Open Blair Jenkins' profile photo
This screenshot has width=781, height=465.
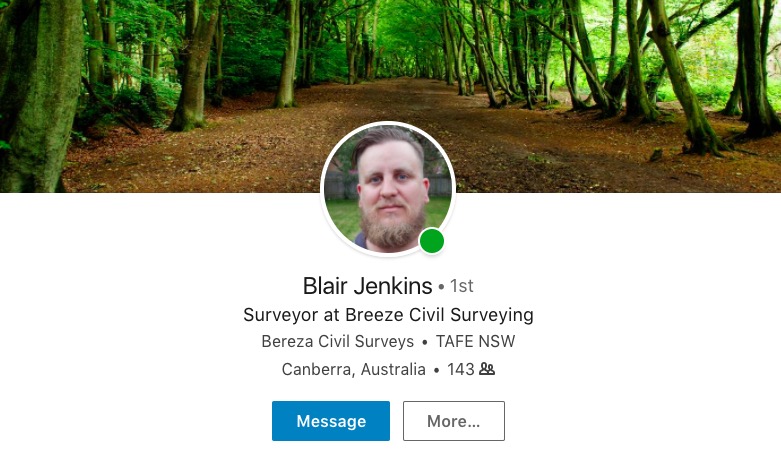(388, 189)
